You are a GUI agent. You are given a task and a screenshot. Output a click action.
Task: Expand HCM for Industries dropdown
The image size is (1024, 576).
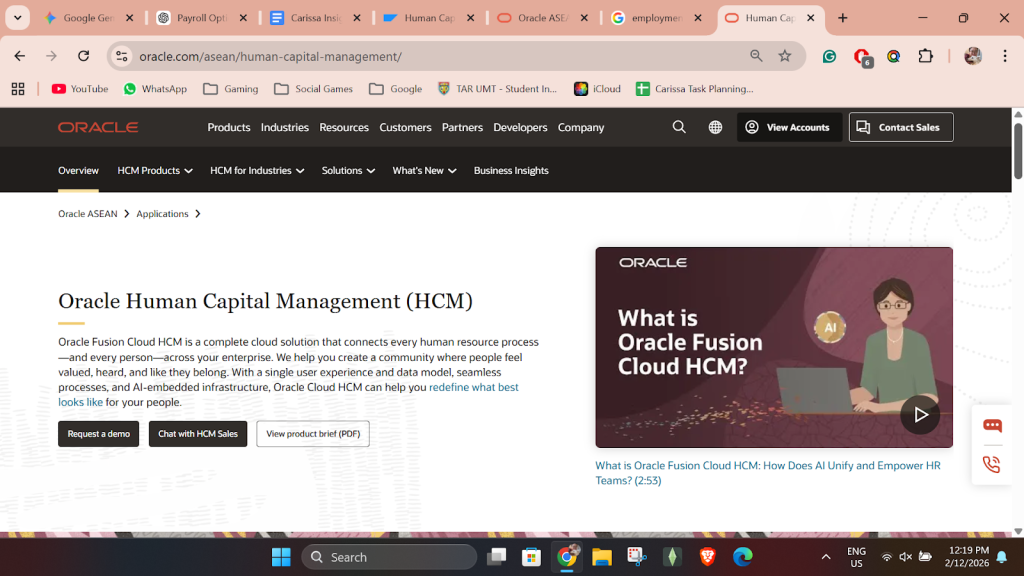click(x=257, y=170)
